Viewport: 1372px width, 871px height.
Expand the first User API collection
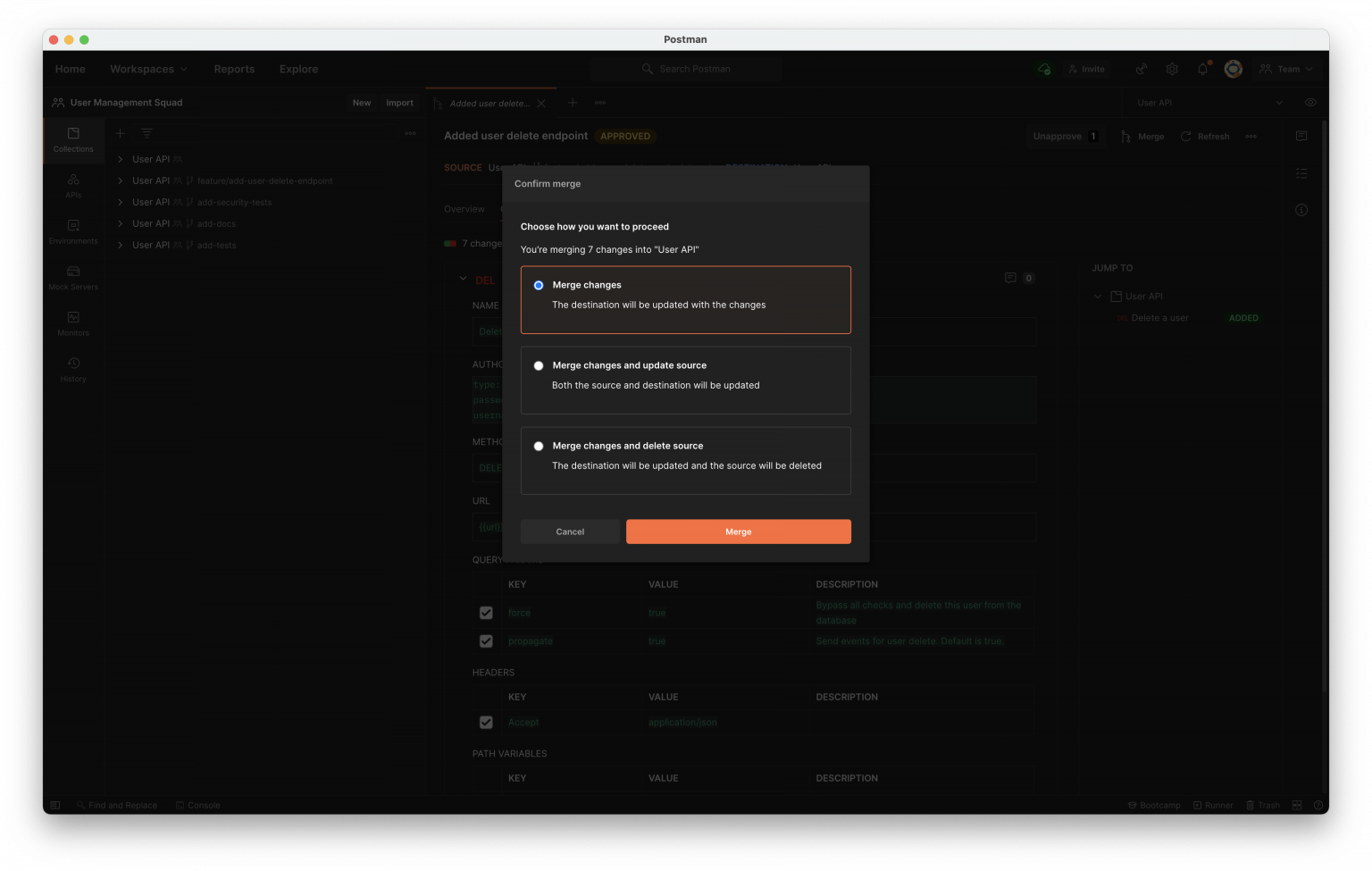point(120,159)
